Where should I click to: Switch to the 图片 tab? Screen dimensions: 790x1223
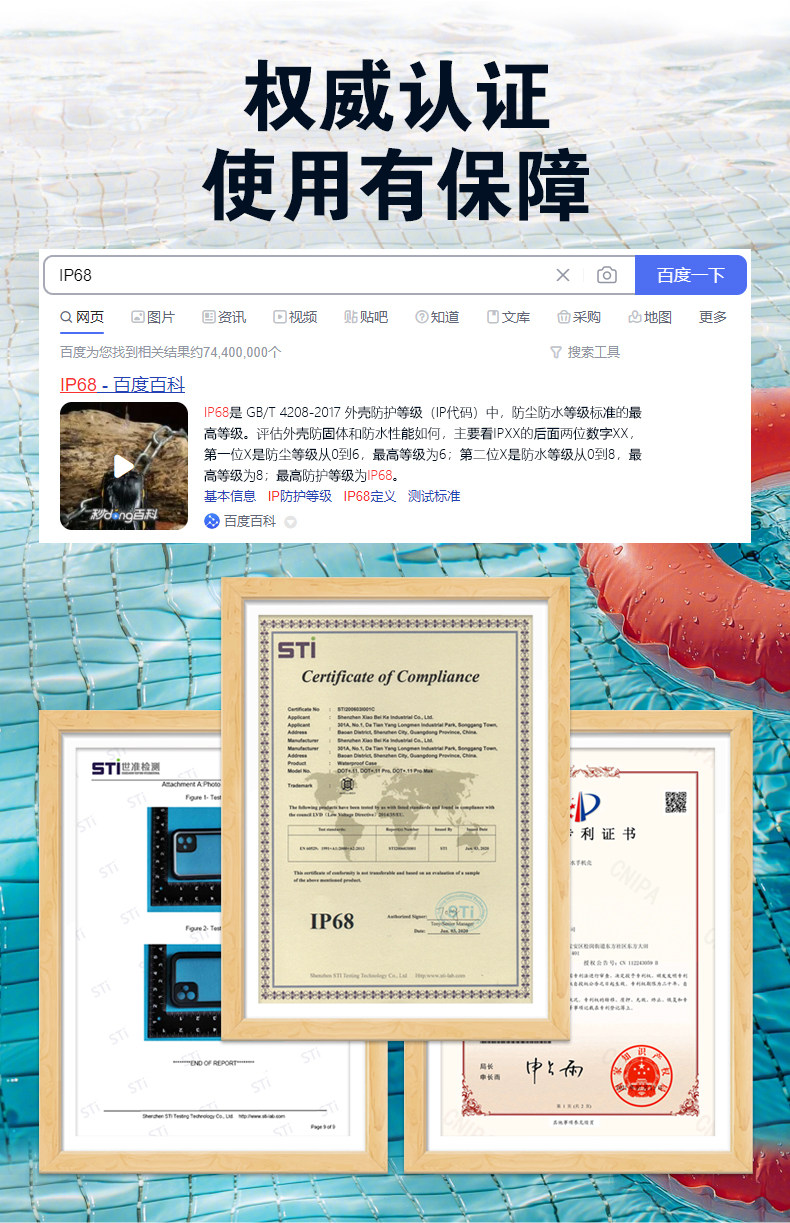coord(153,317)
